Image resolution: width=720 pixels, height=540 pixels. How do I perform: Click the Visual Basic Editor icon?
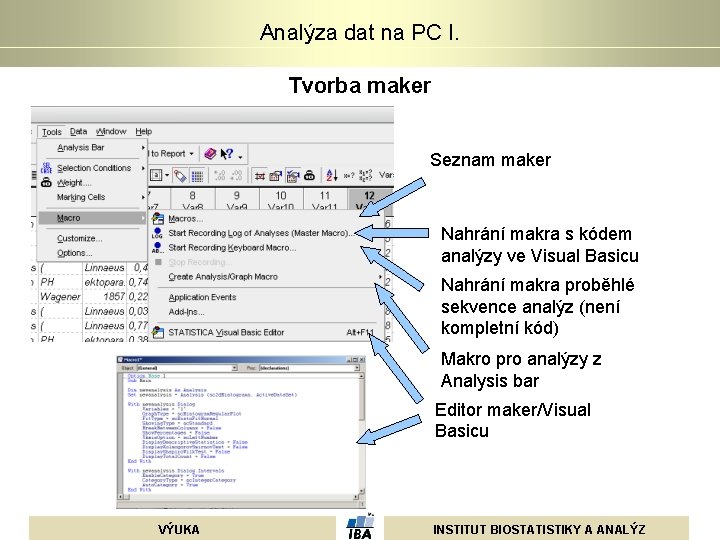[x=158, y=332]
